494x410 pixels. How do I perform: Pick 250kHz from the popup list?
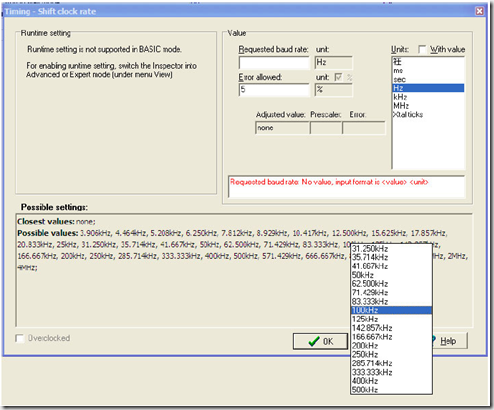point(391,355)
